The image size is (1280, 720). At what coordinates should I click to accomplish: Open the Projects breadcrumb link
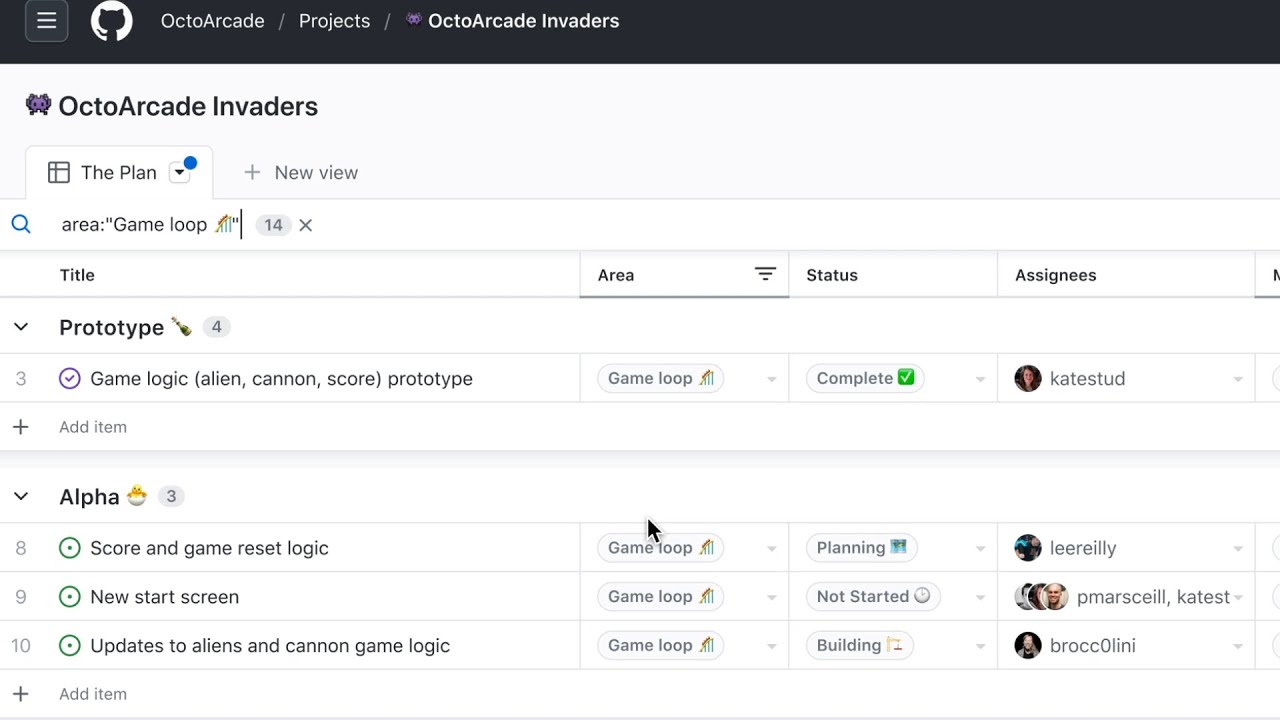(334, 21)
